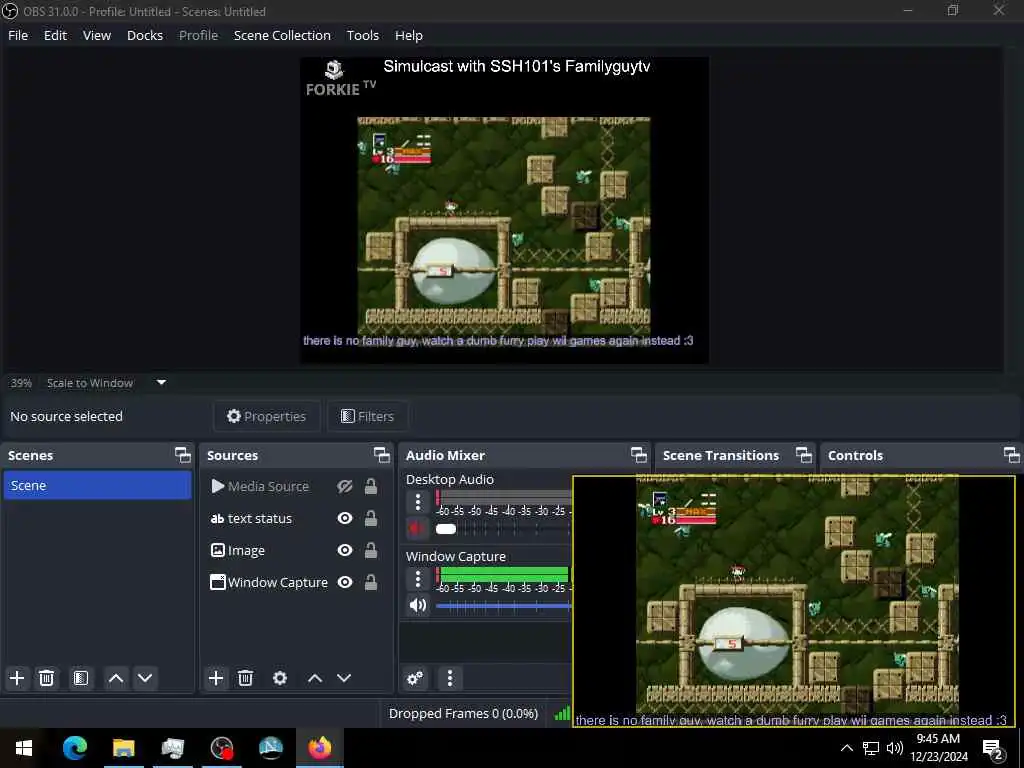This screenshot has width=1024, height=768.
Task: Click the Properties button
Action: click(266, 417)
